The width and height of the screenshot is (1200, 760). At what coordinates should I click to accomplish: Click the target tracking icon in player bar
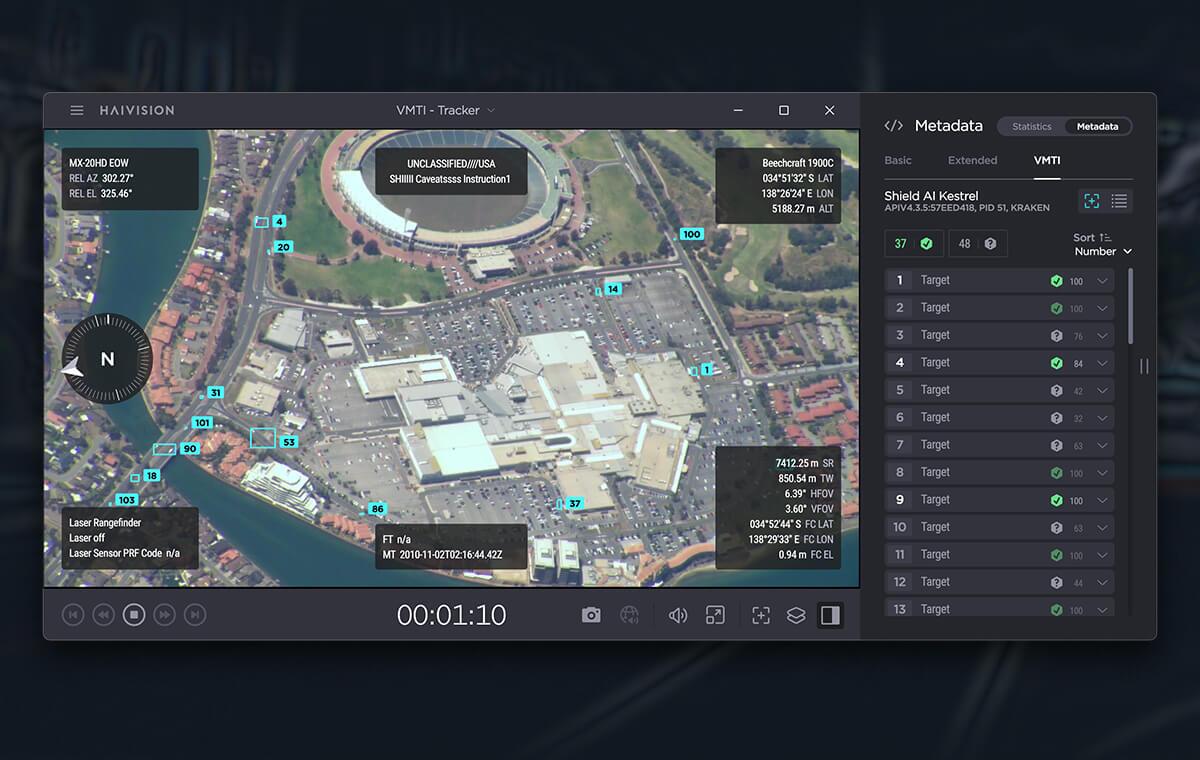(x=761, y=615)
